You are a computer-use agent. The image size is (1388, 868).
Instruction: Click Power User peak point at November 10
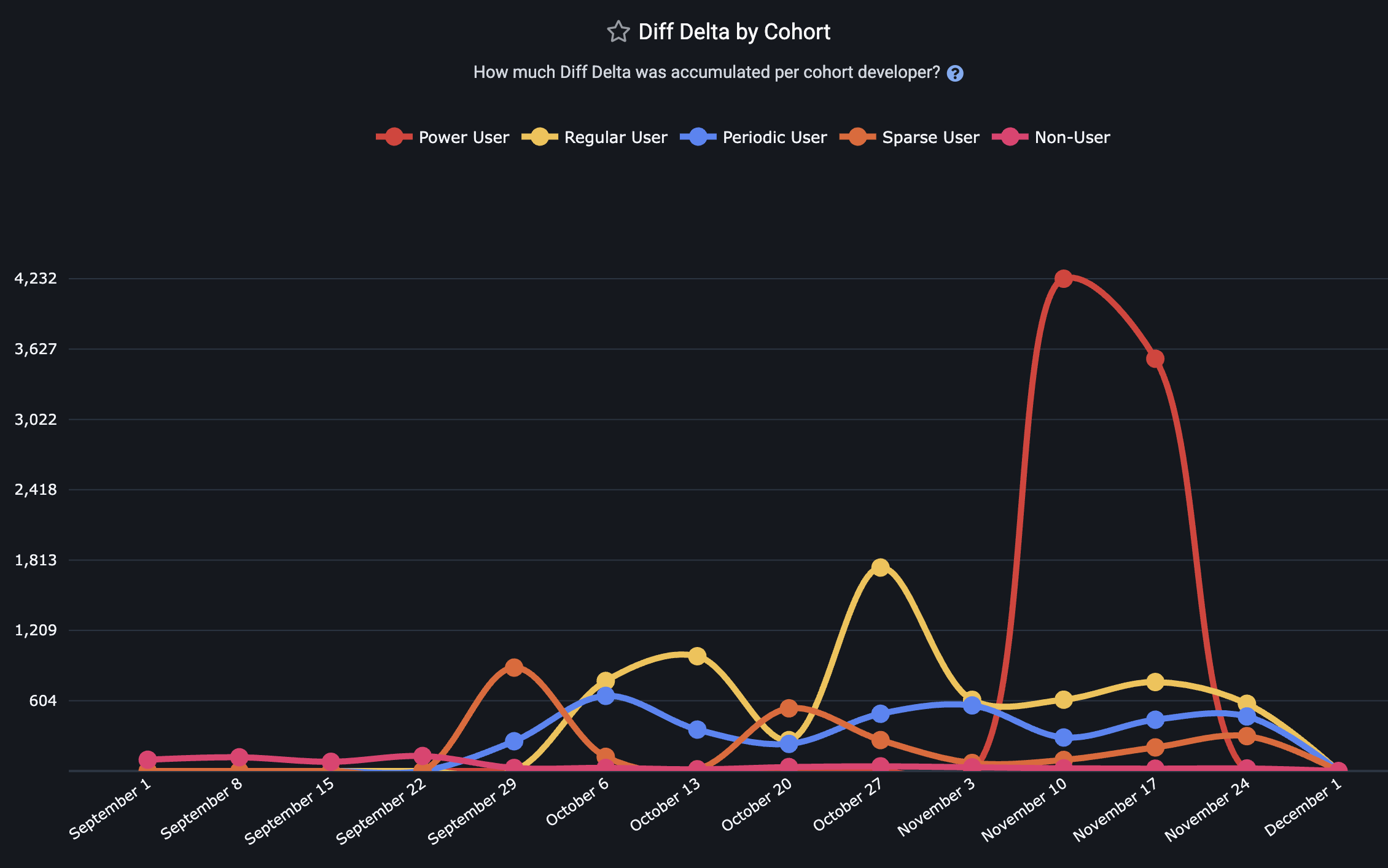(x=1063, y=279)
